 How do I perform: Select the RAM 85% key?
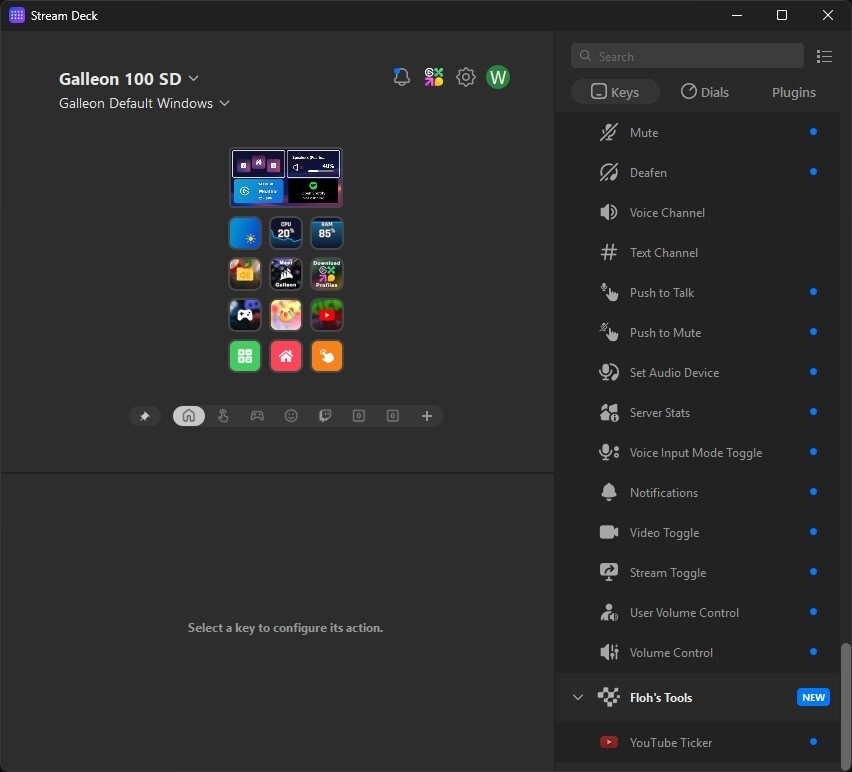tap(327, 233)
